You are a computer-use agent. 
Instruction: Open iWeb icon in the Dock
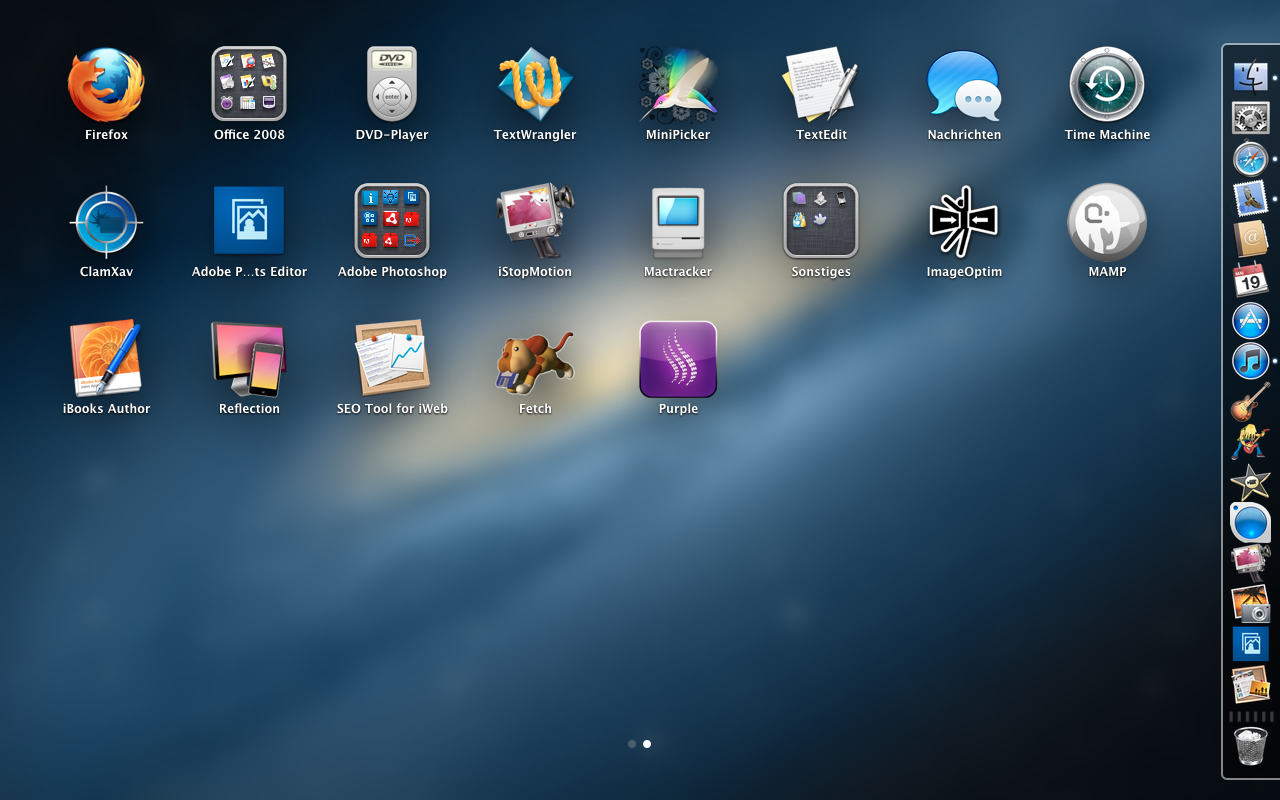click(1250, 685)
